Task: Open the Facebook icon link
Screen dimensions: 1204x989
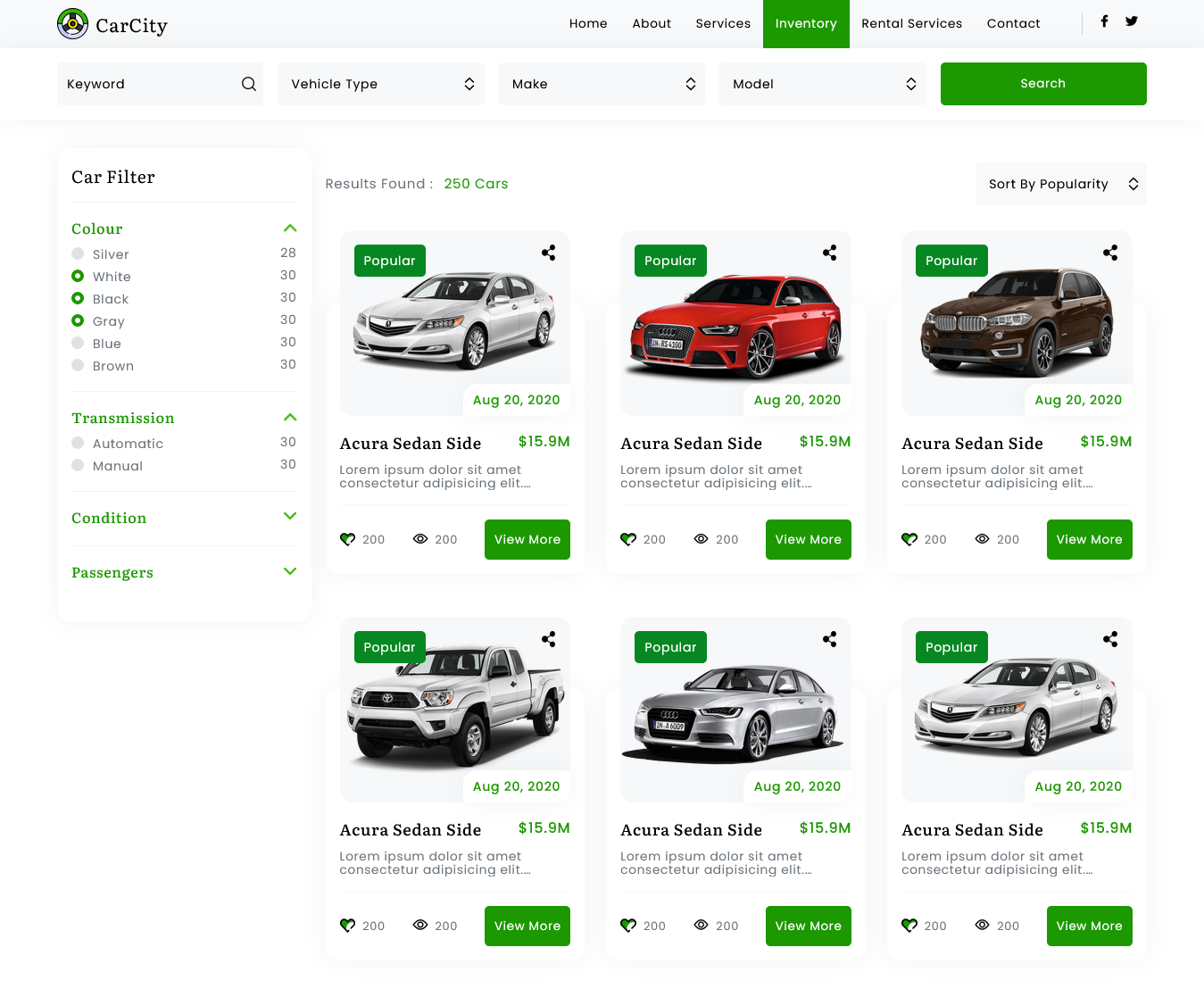Action: coord(1104,21)
